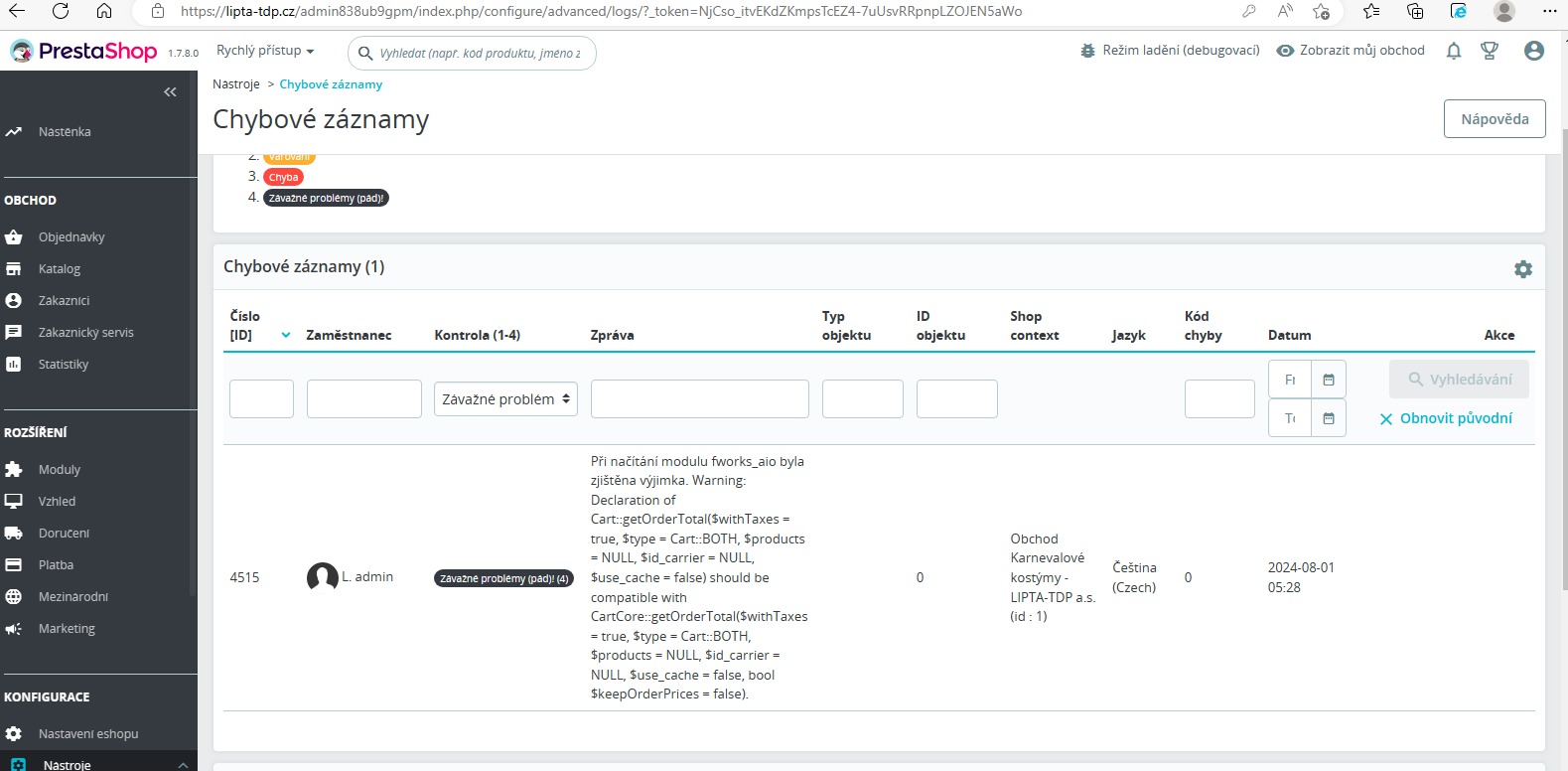Click debug mode bug icon
This screenshot has width=1568, height=771.
click(1087, 51)
